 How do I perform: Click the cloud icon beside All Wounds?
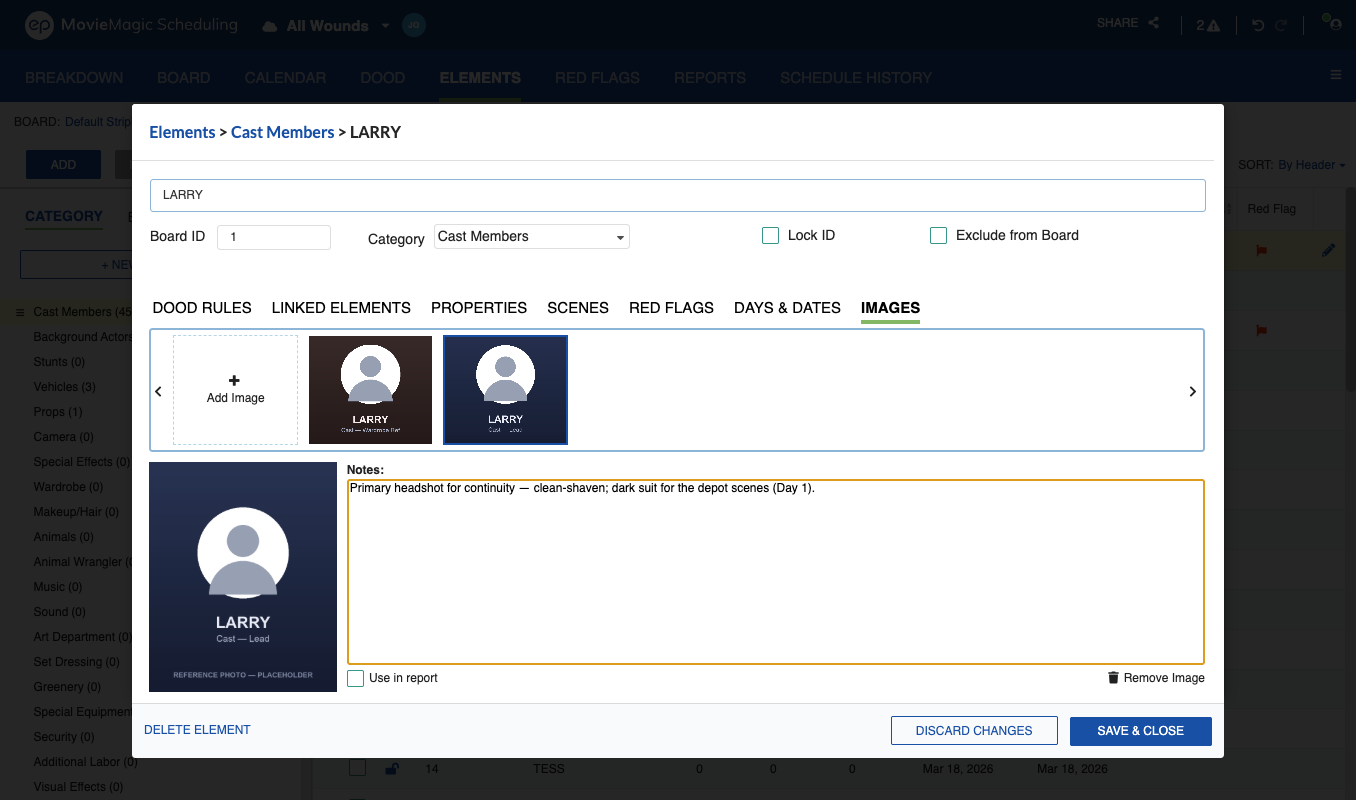click(270, 26)
